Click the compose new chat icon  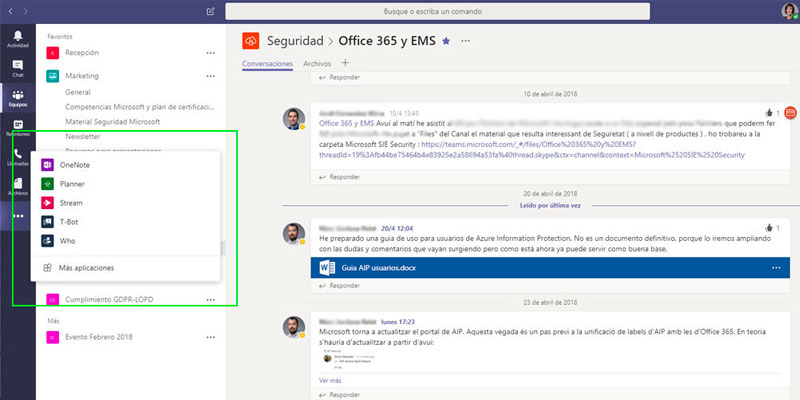pos(211,11)
